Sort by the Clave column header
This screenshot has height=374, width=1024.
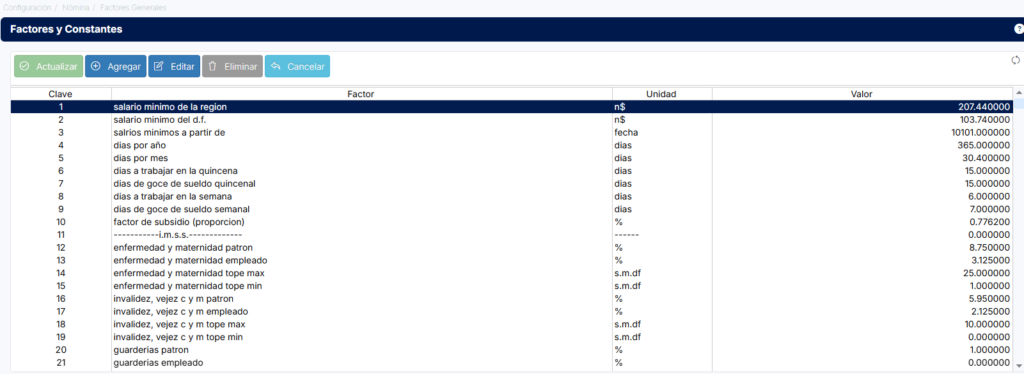(61, 94)
